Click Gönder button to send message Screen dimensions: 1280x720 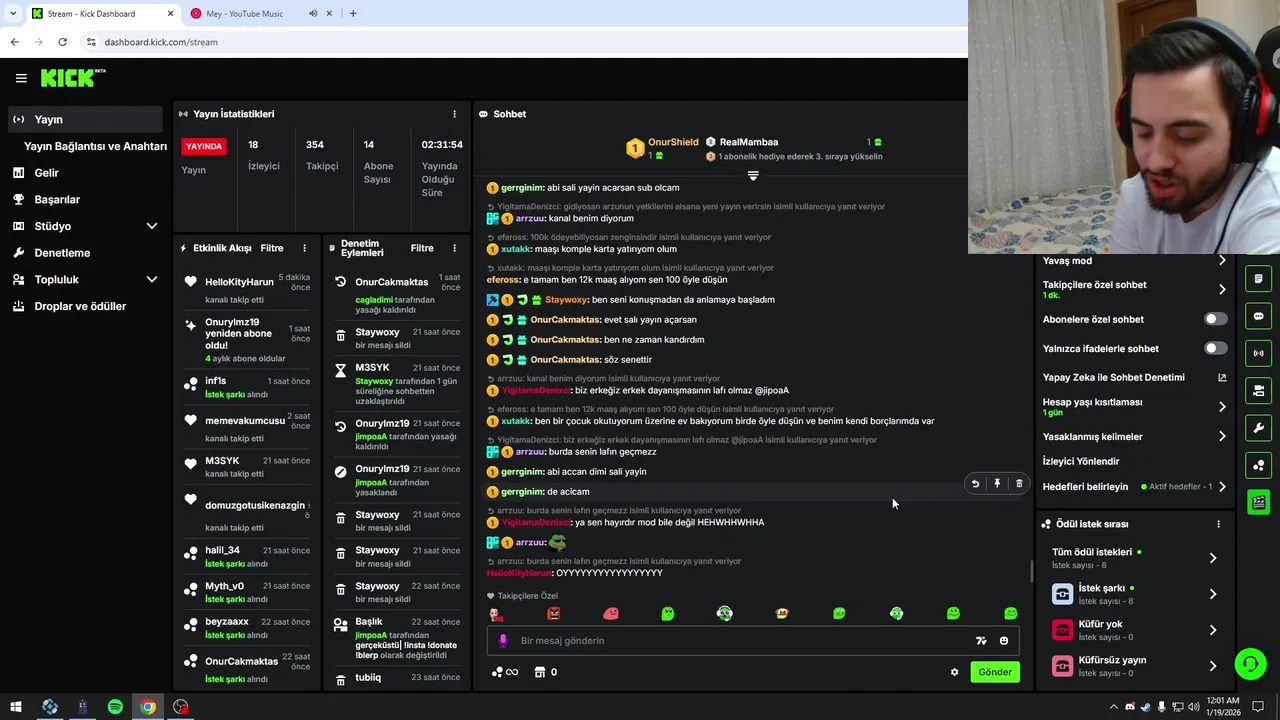[994, 672]
